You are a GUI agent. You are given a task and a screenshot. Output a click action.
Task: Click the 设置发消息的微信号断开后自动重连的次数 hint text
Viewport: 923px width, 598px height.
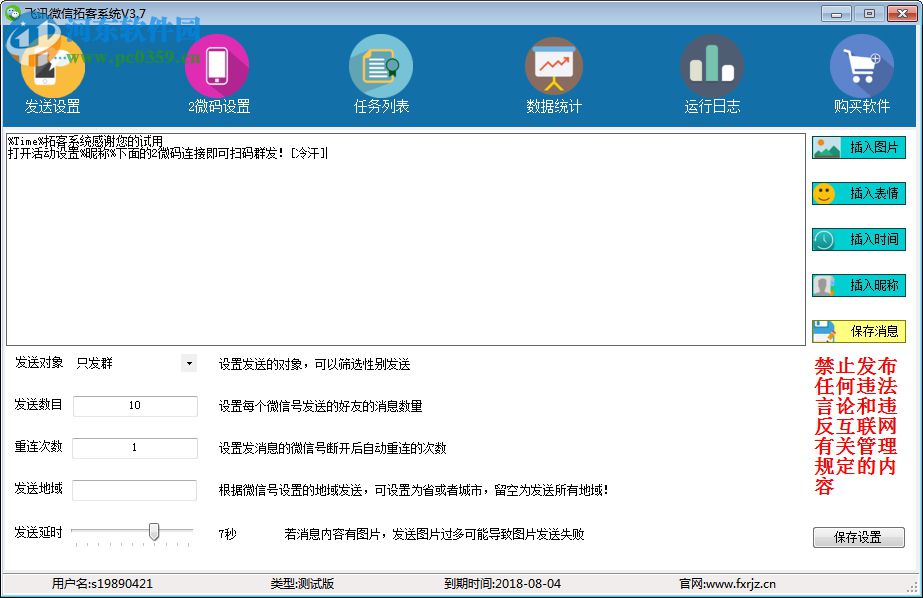click(333, 448)
